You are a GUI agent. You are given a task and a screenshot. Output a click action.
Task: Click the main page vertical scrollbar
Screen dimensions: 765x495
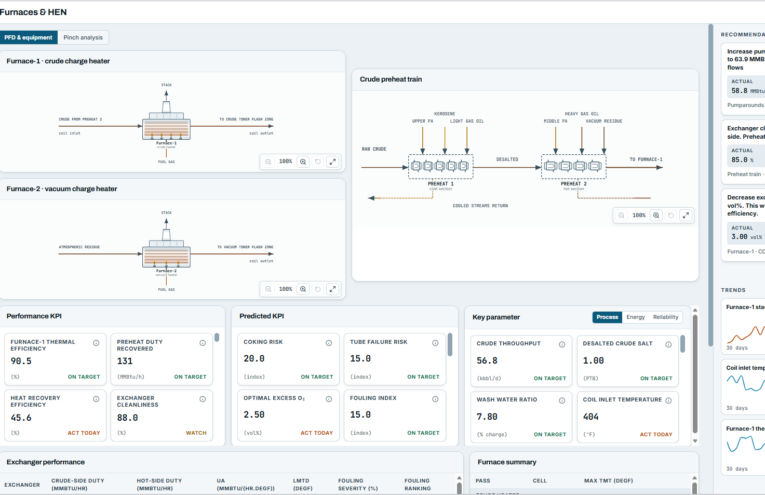710,185
